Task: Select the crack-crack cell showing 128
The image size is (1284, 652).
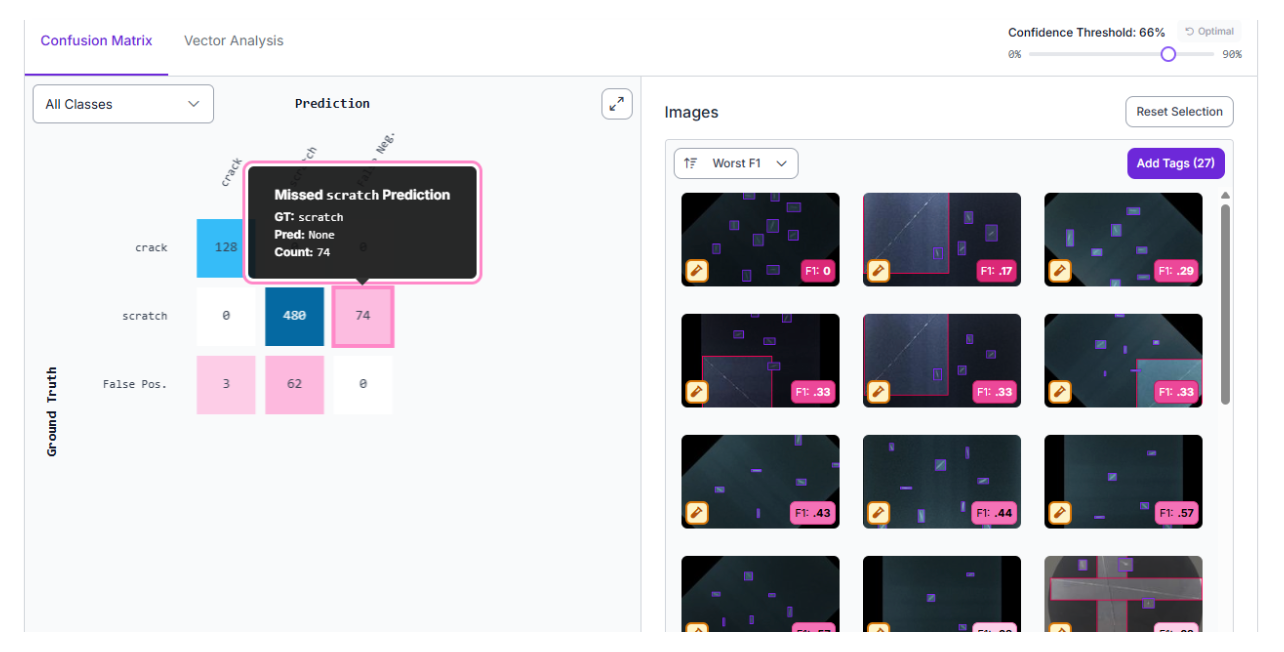Action: click(226, 247)
